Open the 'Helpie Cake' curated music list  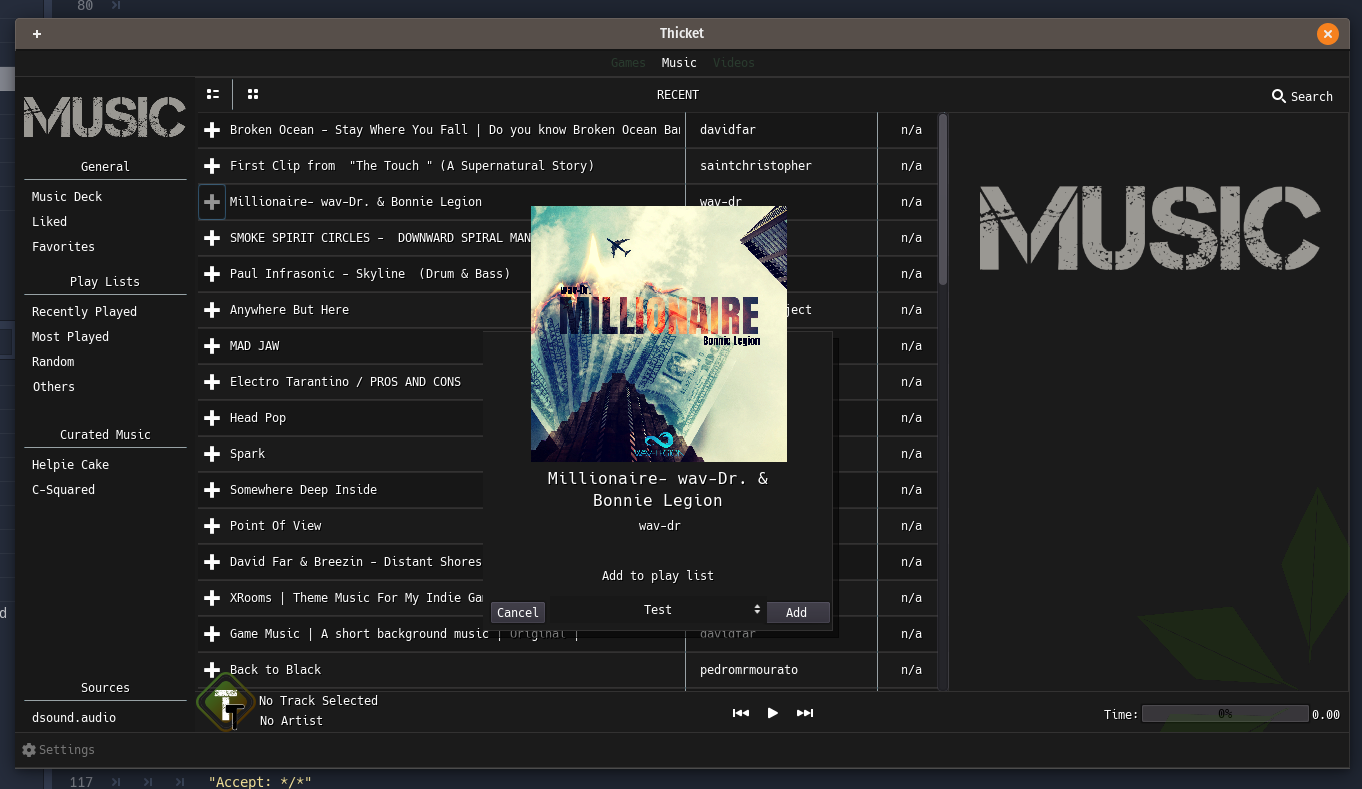[70, 464]
